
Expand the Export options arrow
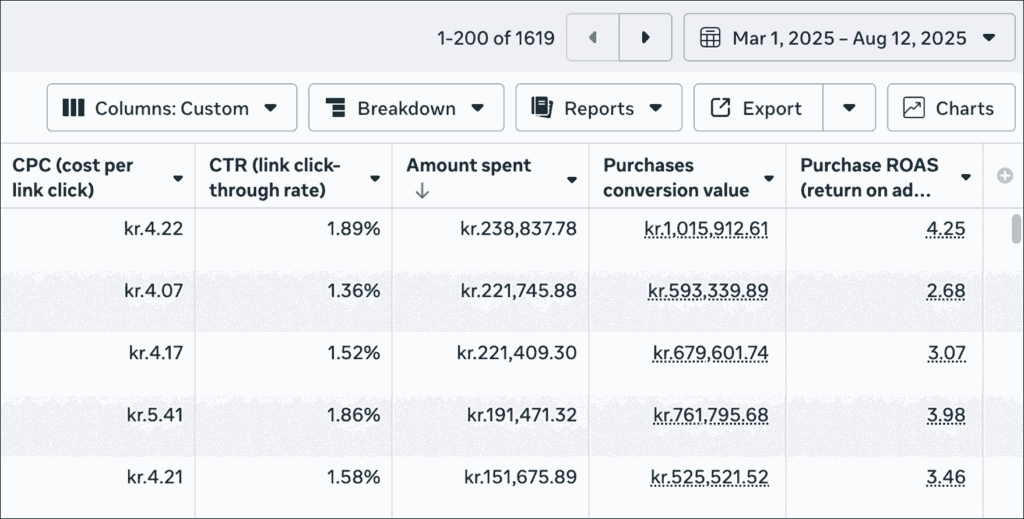(849, 108)
